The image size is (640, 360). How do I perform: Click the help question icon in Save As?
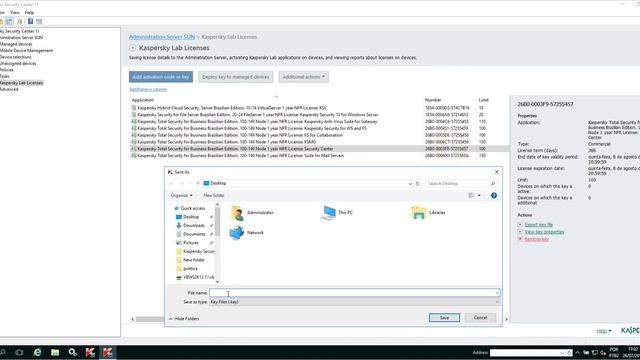tap(494, 196)
